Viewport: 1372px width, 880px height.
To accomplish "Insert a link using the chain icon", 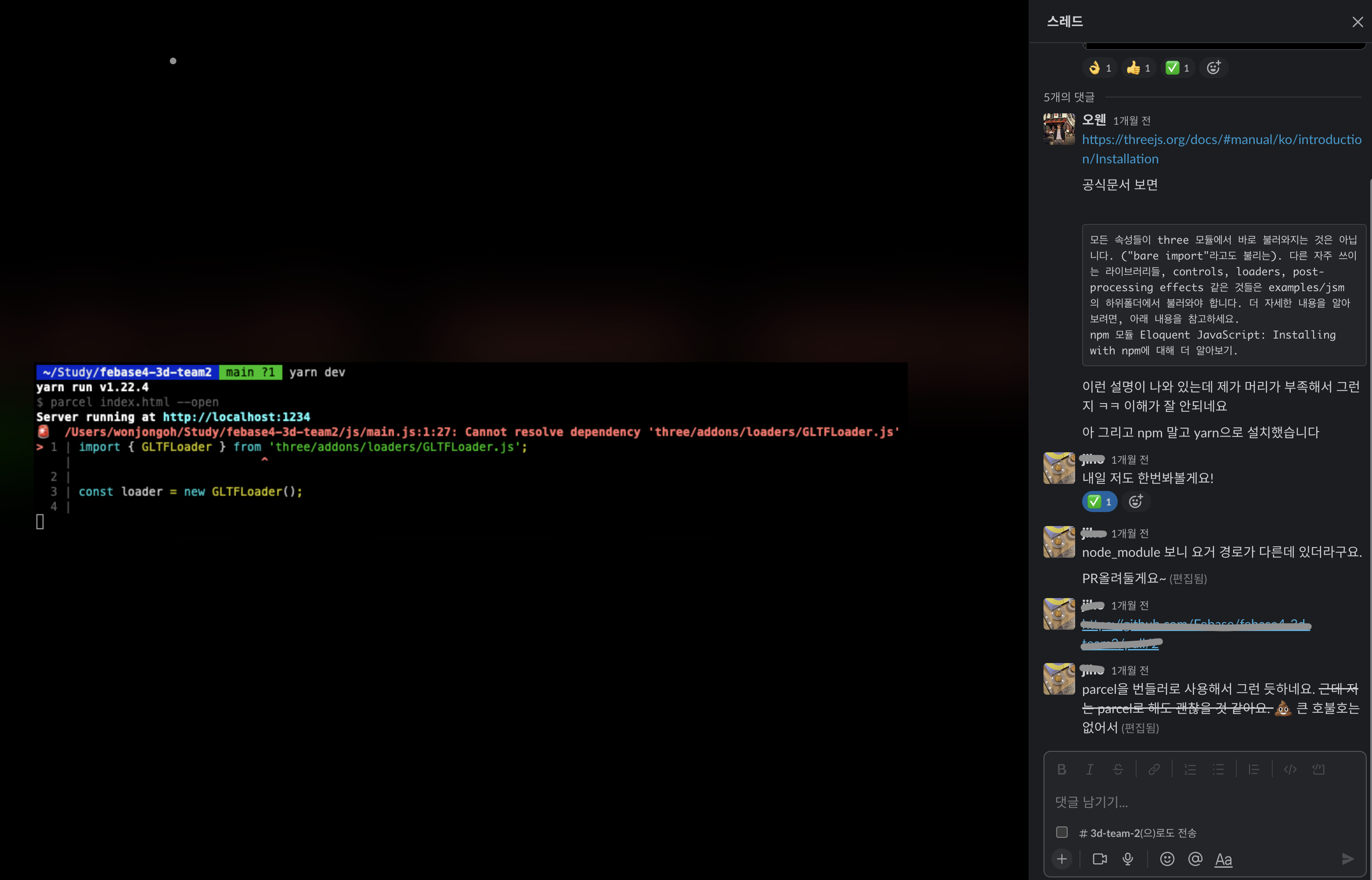I will point(1154,769).
